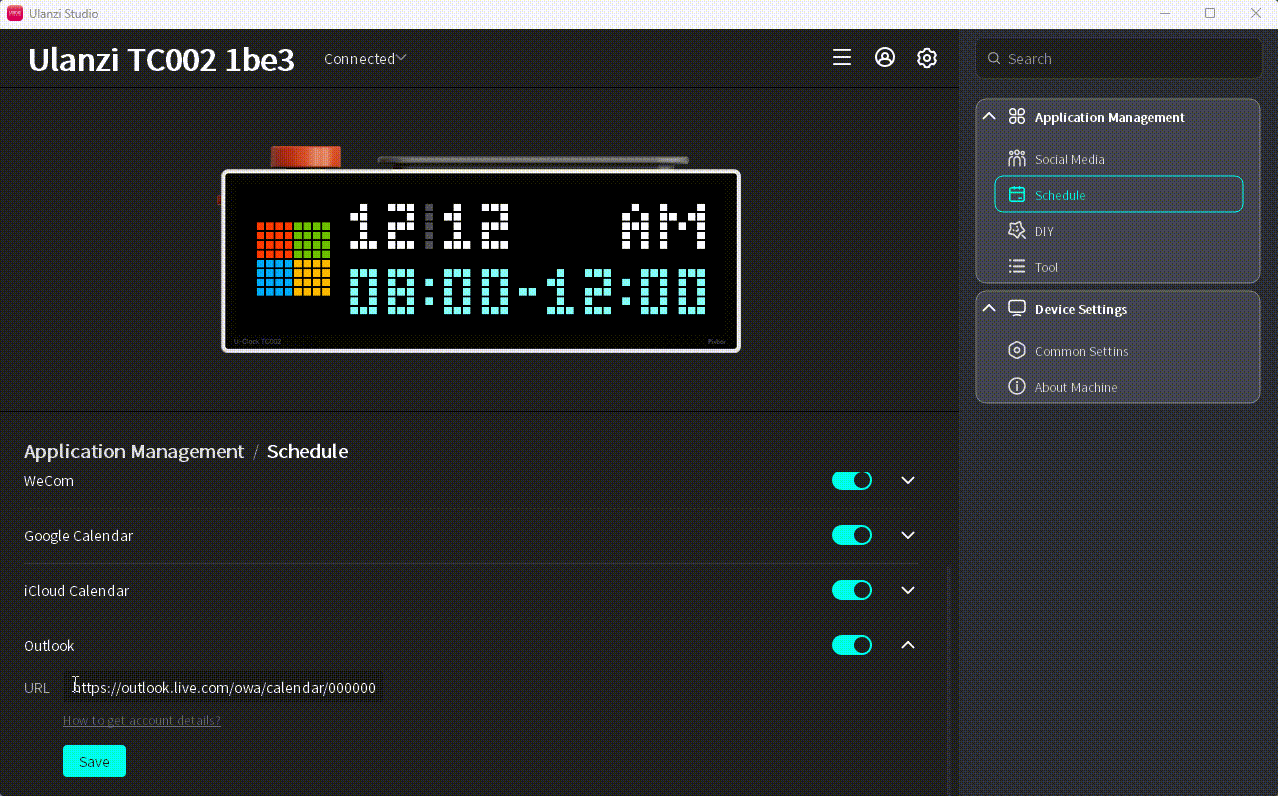Viewport: 1278px width, 796px height.
Task: Click the Common Settins hexagon icon
Action: [1017, 351]
